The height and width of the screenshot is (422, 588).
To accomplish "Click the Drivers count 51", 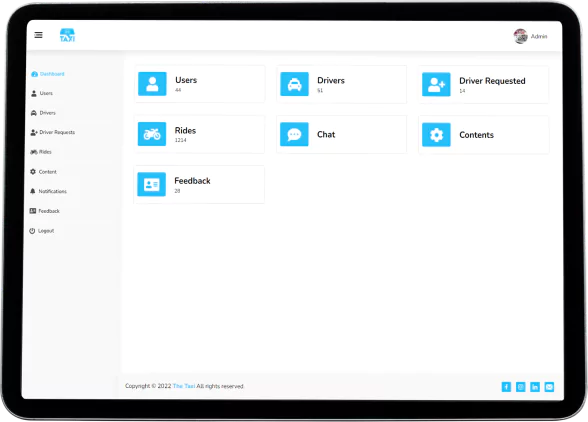I will pos(320,90).
